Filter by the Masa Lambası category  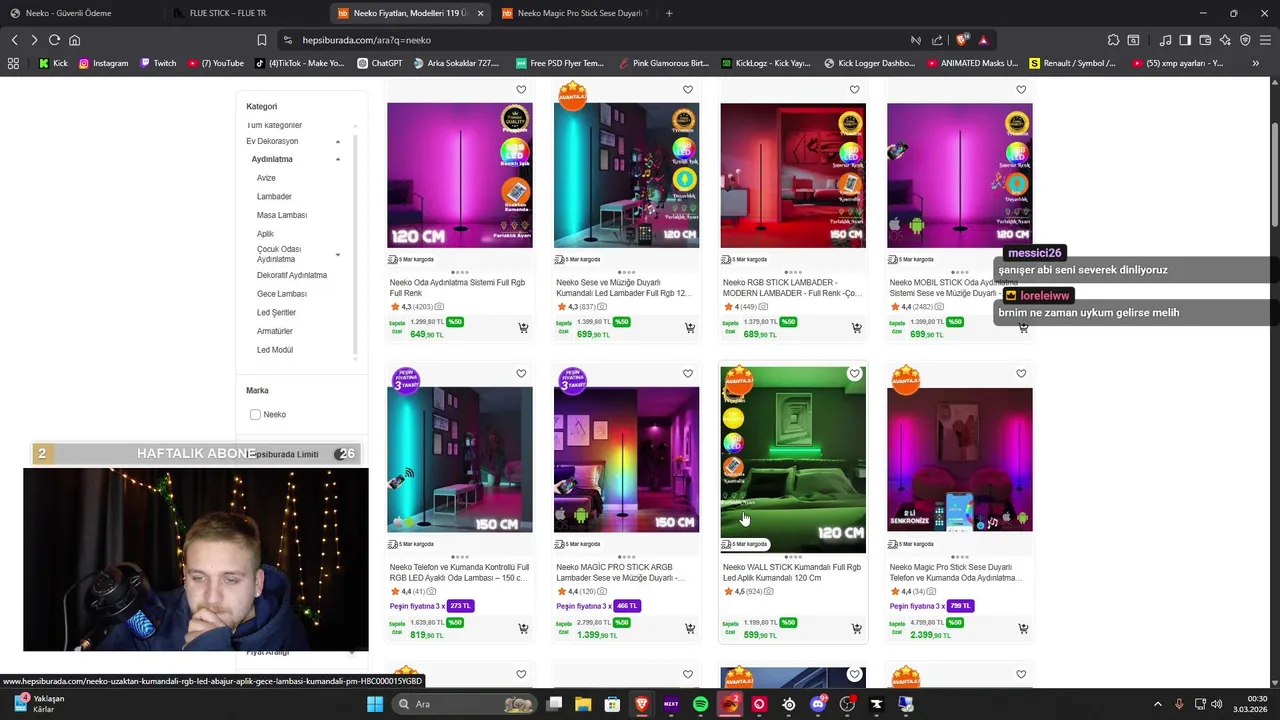click(x=282, y=215)
